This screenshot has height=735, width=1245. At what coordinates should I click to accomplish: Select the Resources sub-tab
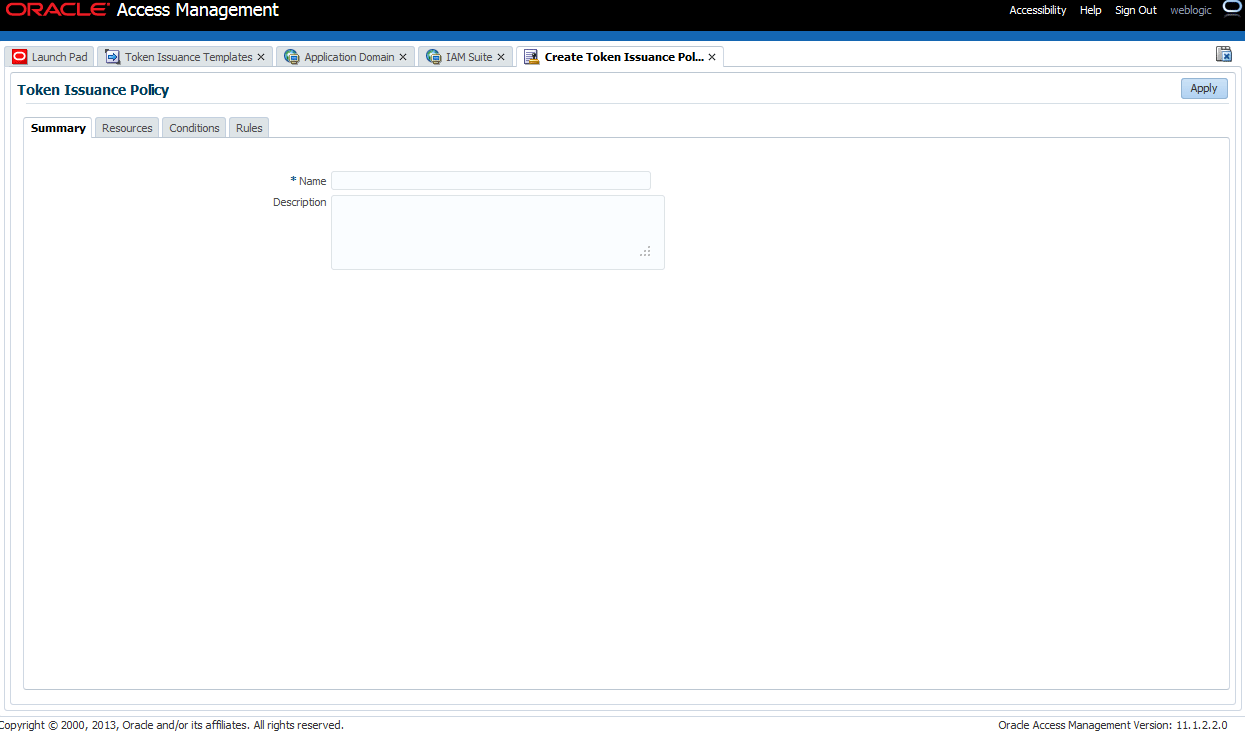(x=127, y=128)
